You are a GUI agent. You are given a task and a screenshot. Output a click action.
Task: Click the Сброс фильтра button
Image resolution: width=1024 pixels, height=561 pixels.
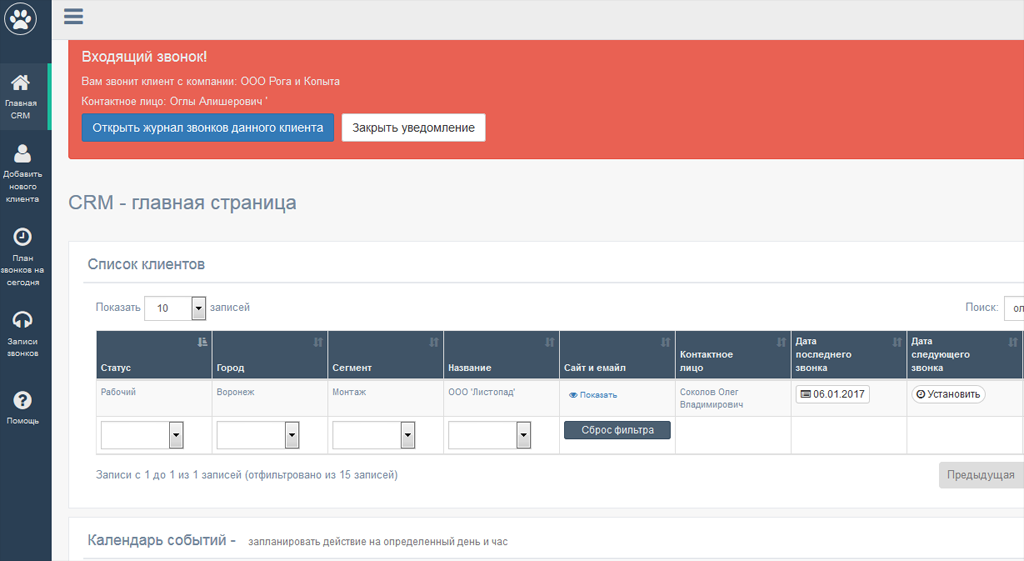point(617,430)
